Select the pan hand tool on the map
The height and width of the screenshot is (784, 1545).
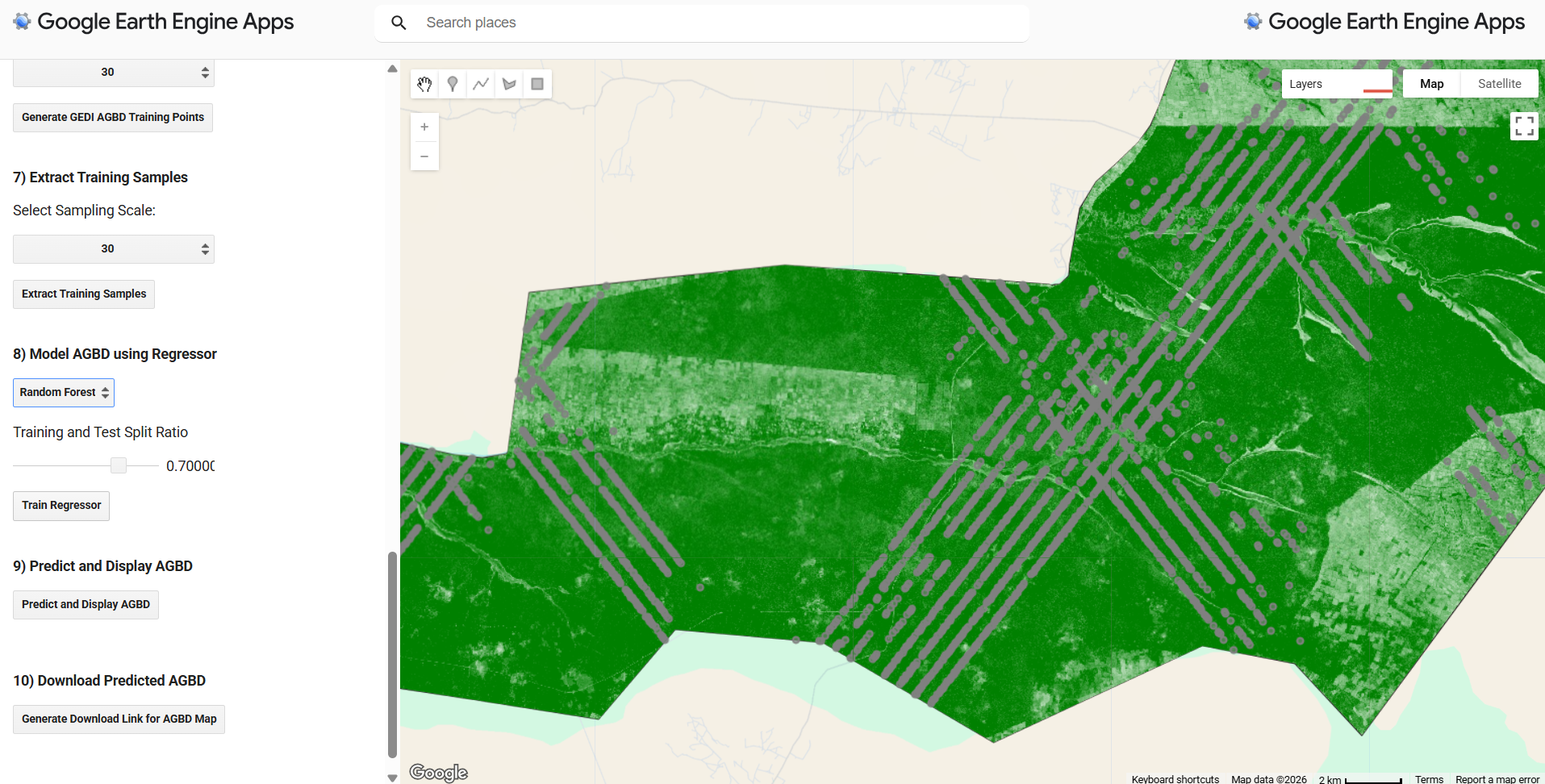coord(424,83)
